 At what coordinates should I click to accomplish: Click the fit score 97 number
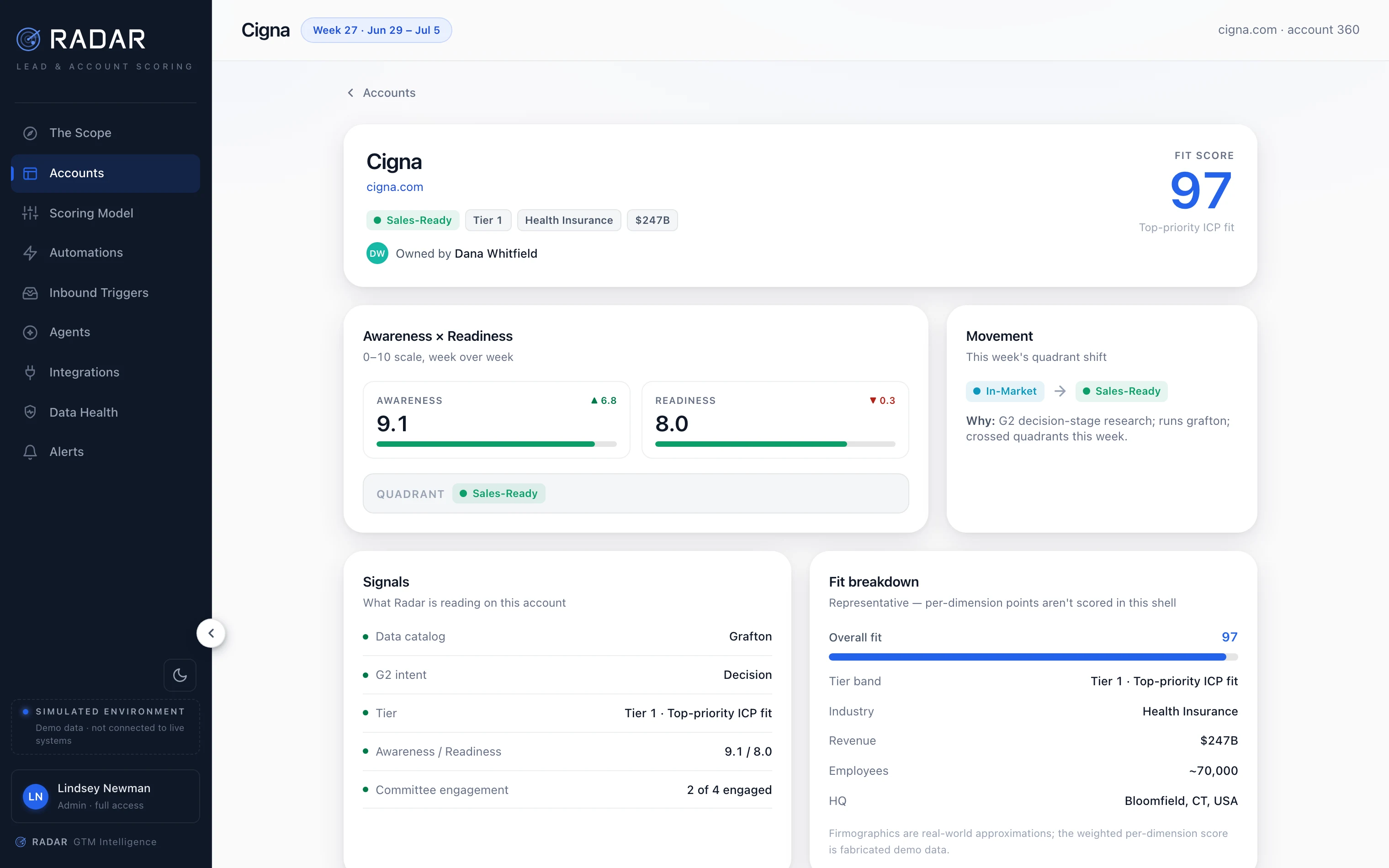pyautogui.click(x=1201, y=191)
